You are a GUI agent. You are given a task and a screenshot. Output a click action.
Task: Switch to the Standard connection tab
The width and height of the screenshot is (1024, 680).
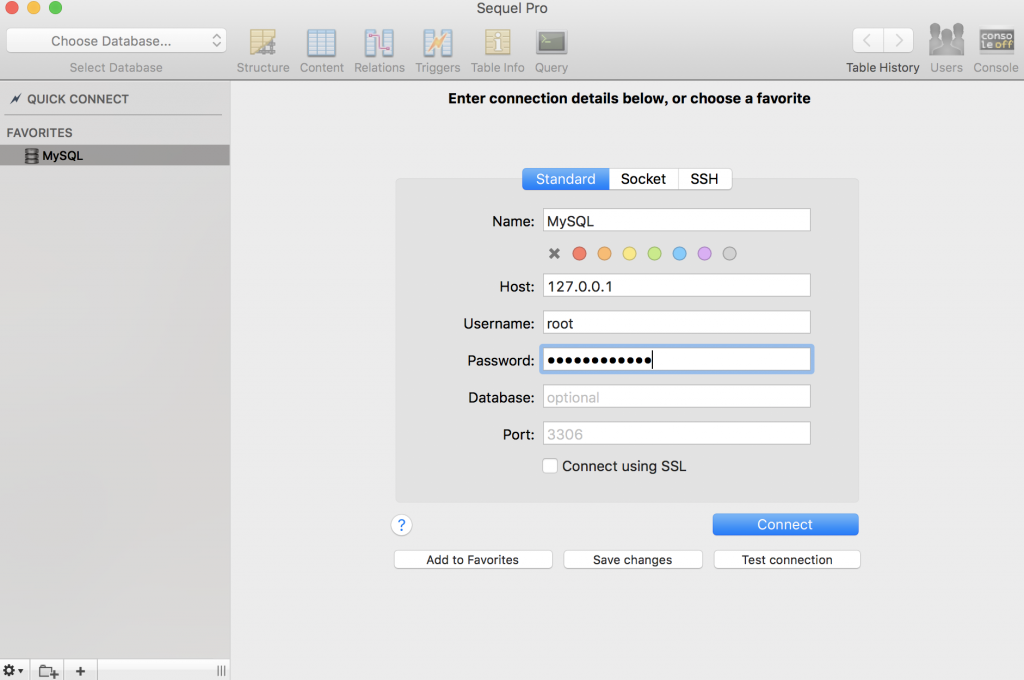pyautogui.click(x=566, y=179)
